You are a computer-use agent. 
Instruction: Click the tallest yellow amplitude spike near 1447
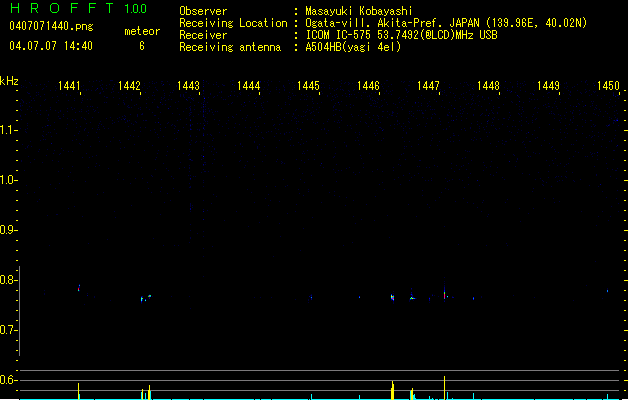pos(444,388)
